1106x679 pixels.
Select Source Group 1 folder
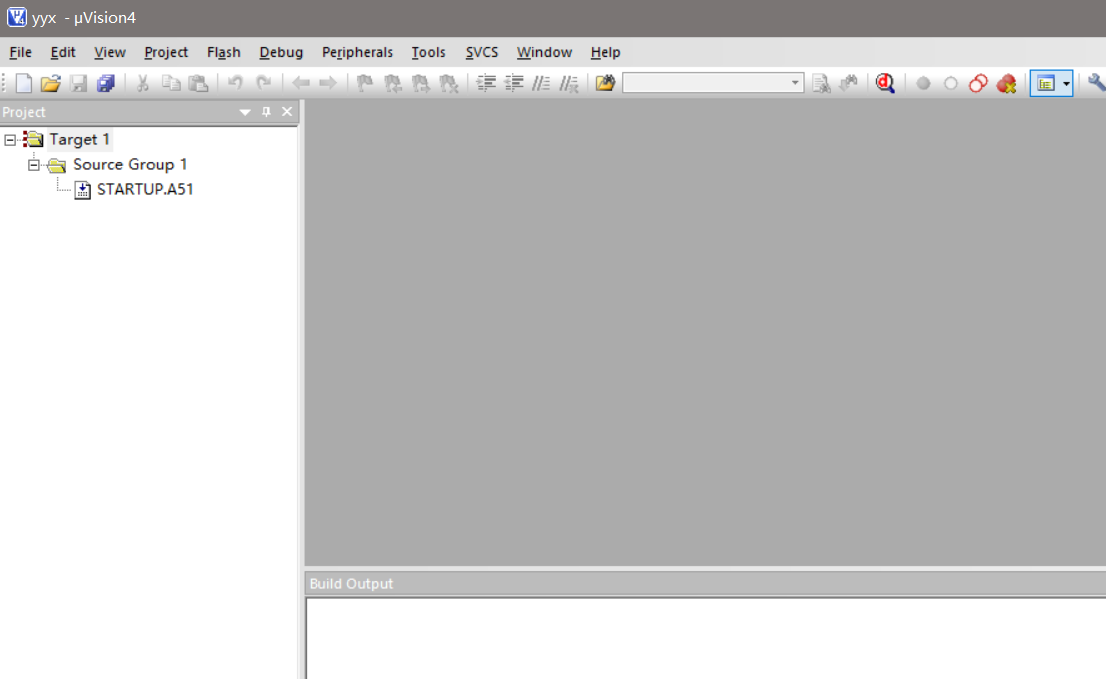(130, 164)
